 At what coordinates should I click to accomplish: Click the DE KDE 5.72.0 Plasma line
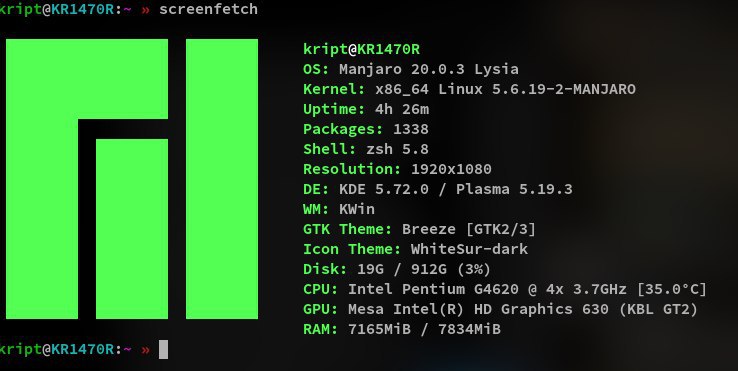[x=438, y=189]
